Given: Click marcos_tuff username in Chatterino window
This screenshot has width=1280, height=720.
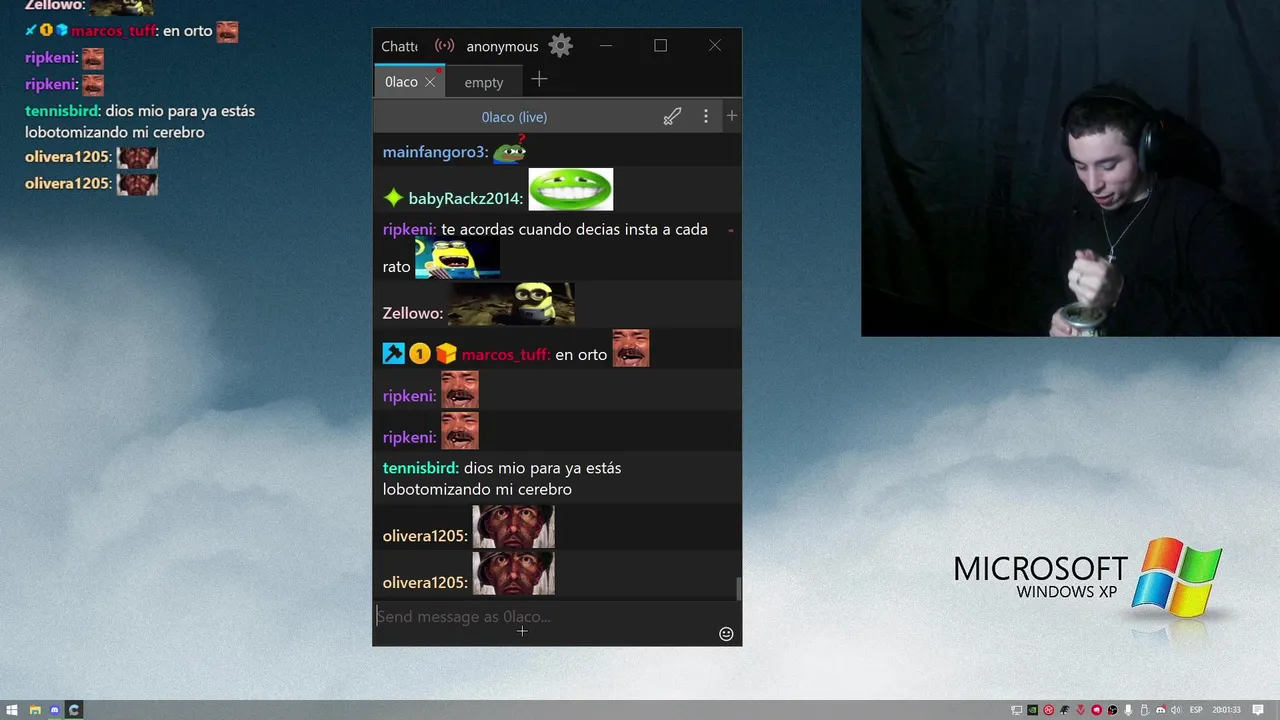Looking at the screenshot, I should [506, 355].
